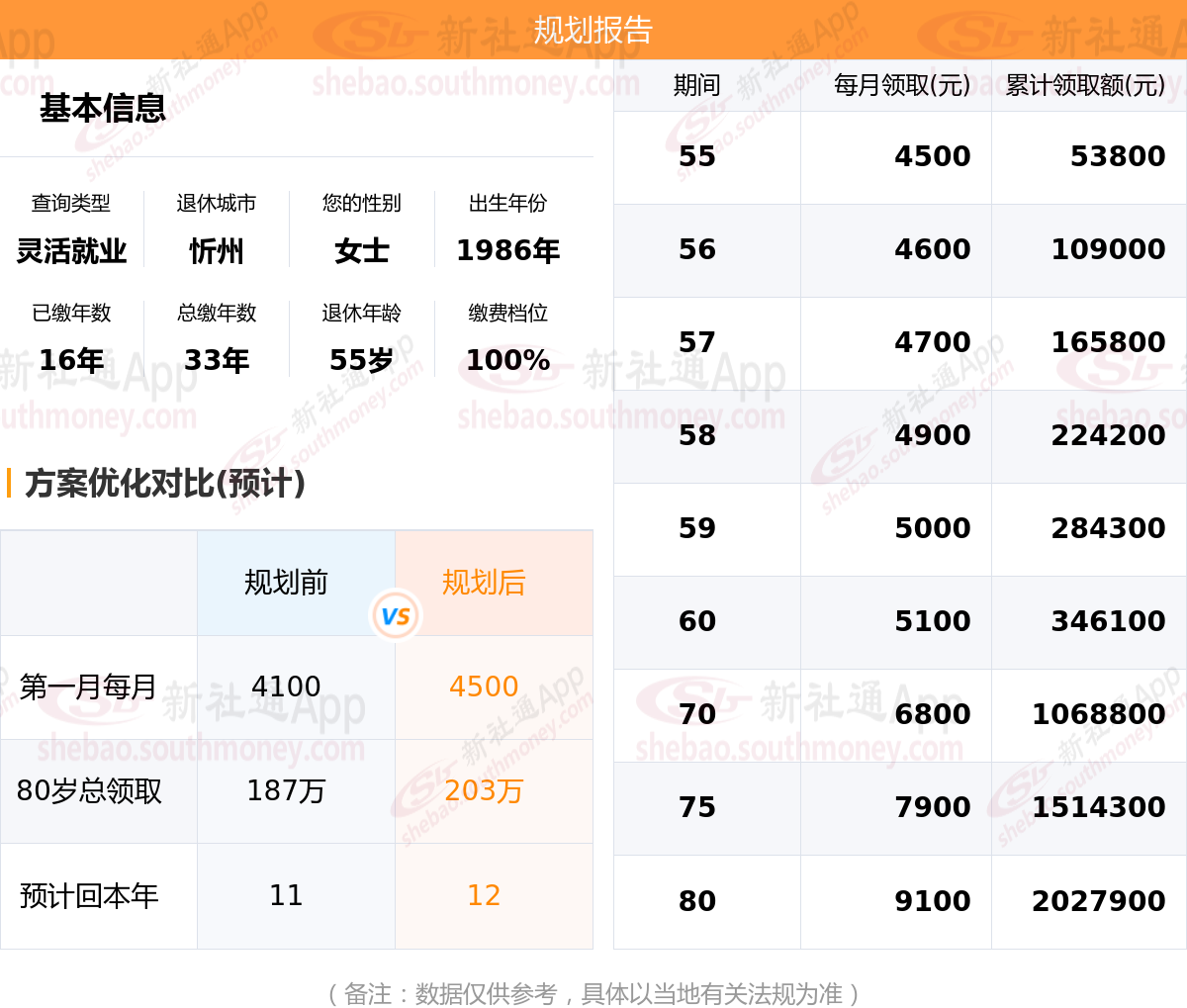The image size is (1187, 1008).
Task: Click the 退休城市 label
Action: click(x=217, y=203)
